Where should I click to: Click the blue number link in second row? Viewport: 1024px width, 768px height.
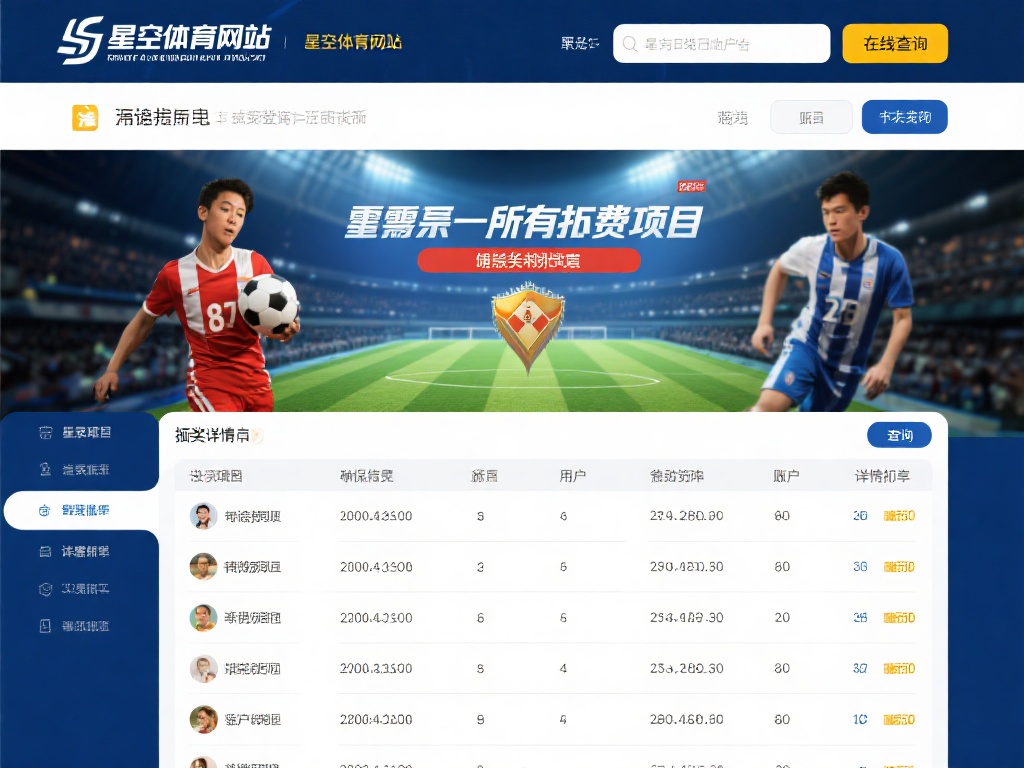tap(860, 567)
